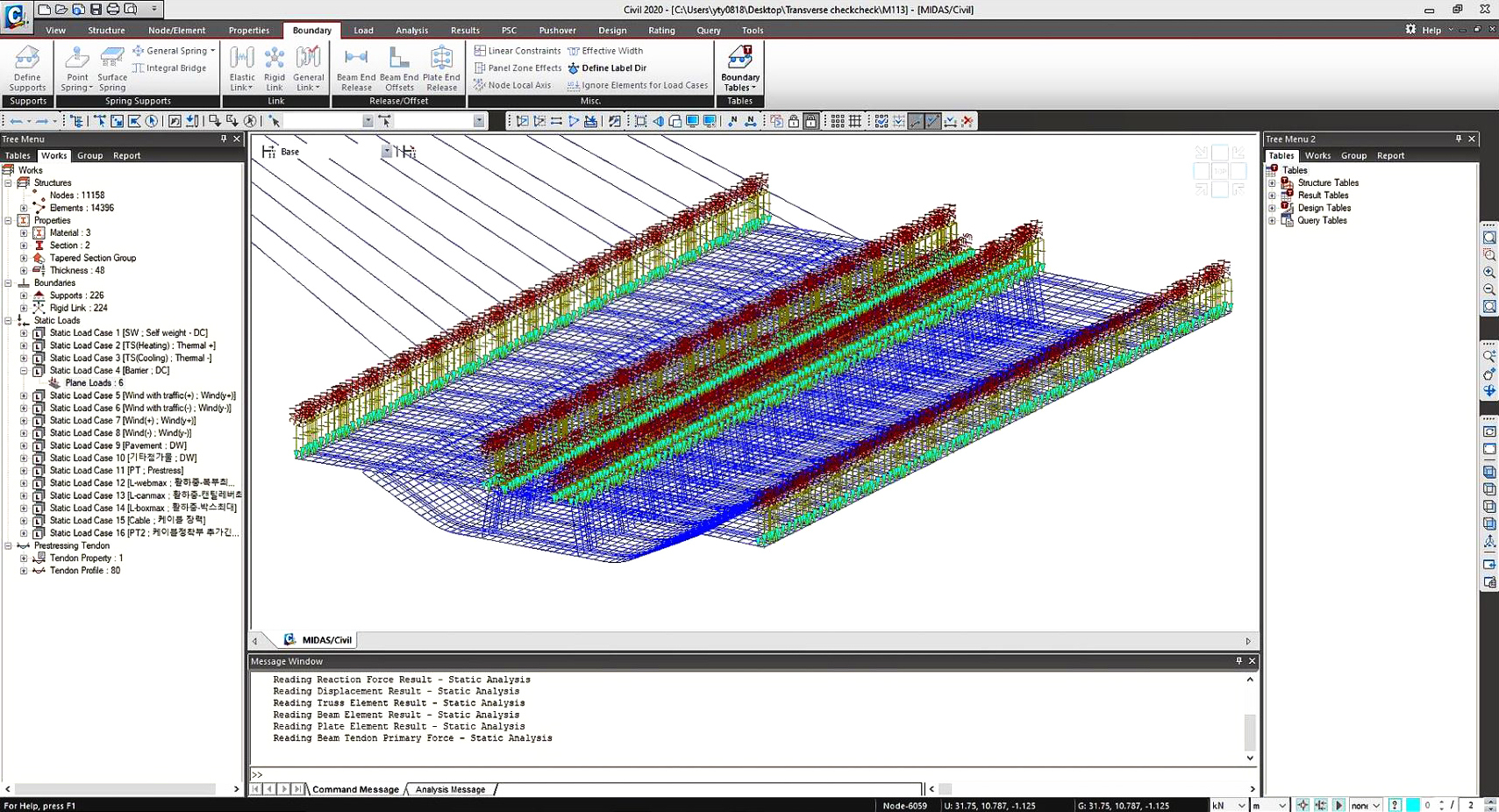Open the kN unit dropdown in the status bar
1499x812 pixels.
tap(1227, 804)
